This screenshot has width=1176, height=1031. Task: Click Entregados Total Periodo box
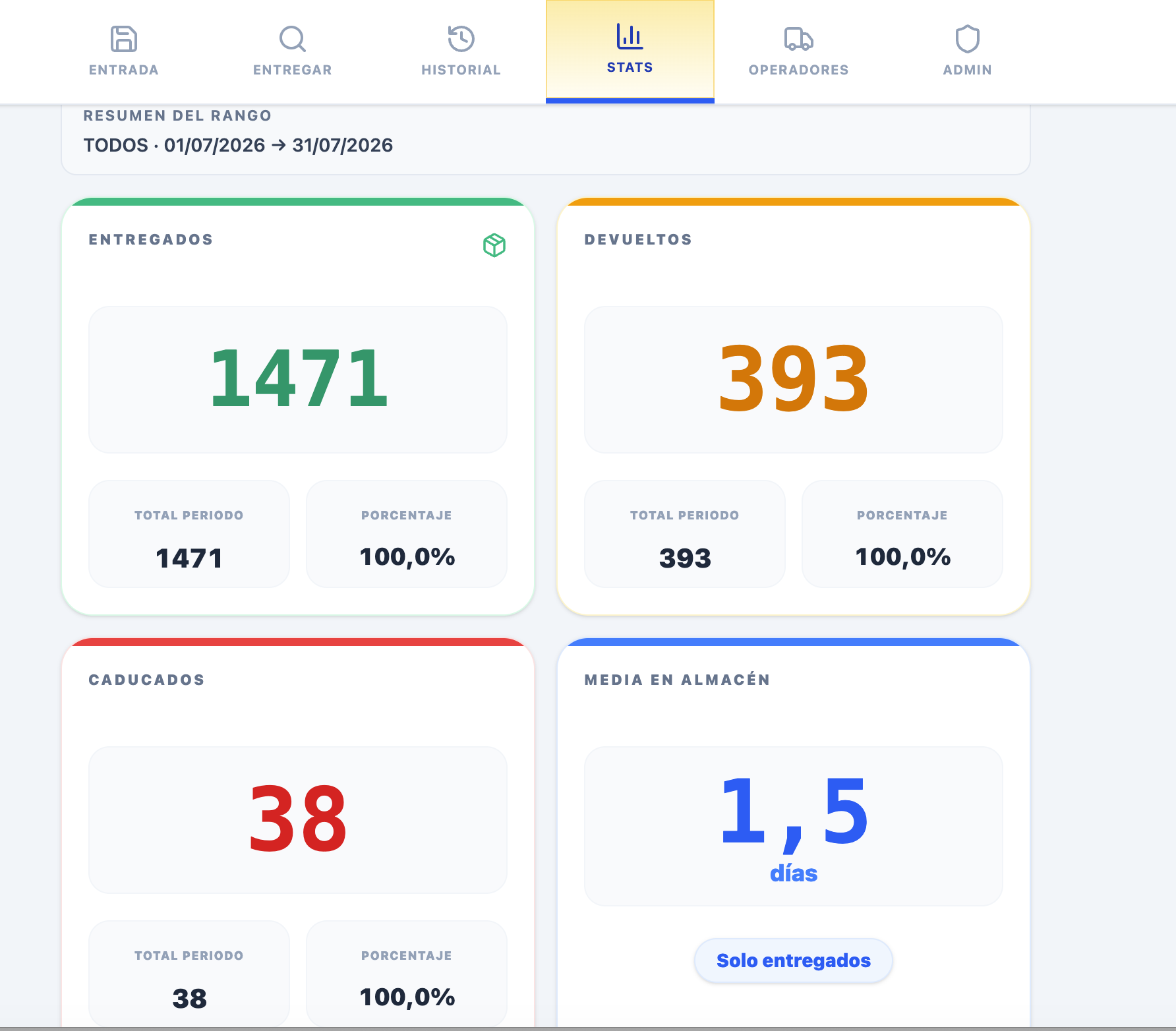click(x=189, y=534)
